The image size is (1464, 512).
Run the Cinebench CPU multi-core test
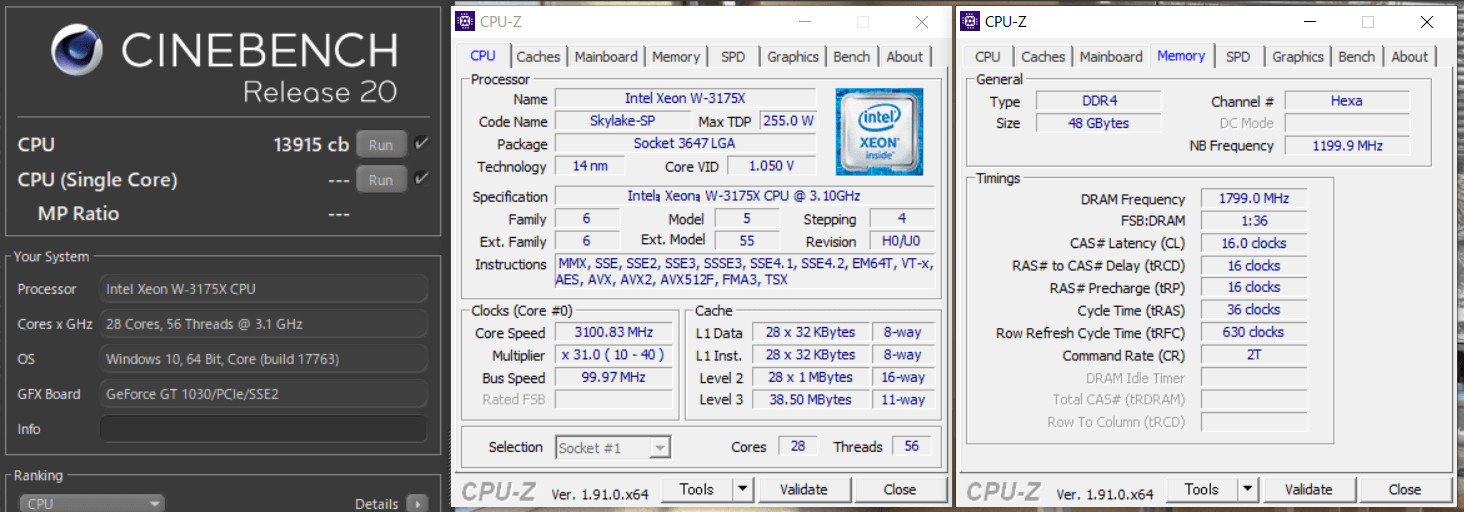pyautogui.click(x=381, y=144)
